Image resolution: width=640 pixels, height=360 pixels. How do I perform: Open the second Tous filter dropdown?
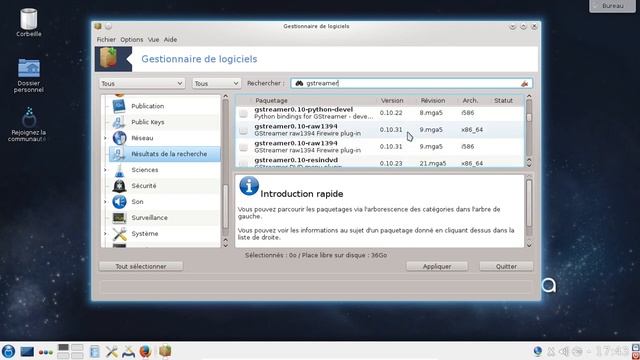pyautogui.click(x=216, y=83)
